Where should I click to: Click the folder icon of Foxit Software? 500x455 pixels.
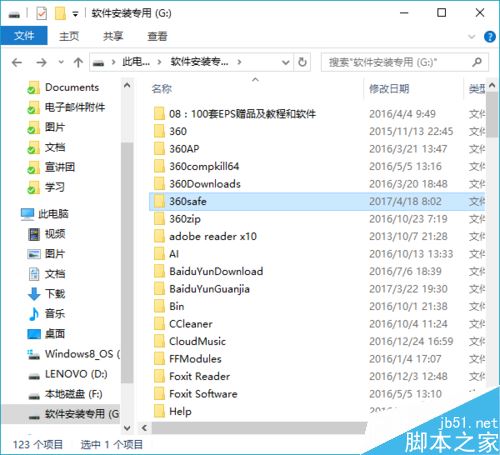pyautogui.click(x=159, y=394)
